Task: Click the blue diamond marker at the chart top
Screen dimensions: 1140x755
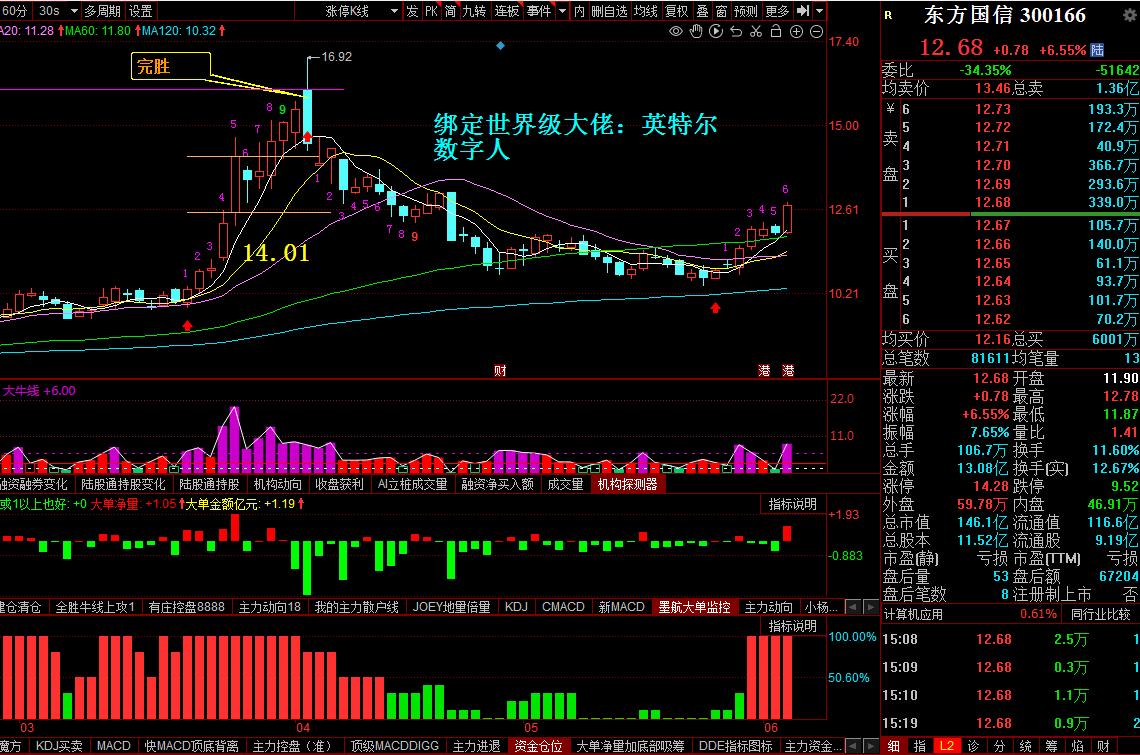Action: pyautogui.click(x=500, y=45)
